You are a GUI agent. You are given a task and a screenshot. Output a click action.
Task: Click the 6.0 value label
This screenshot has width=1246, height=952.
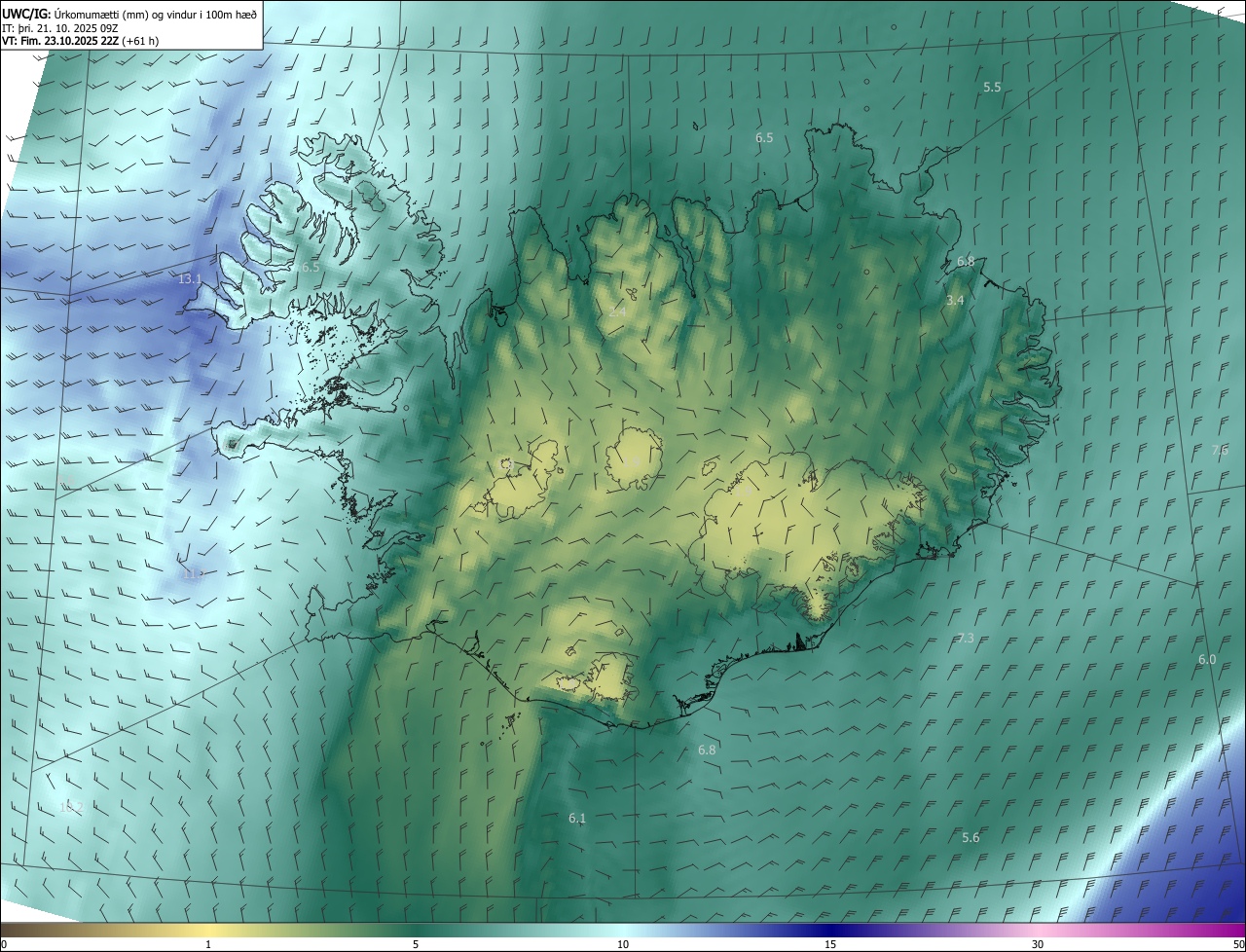[1207, 660]
